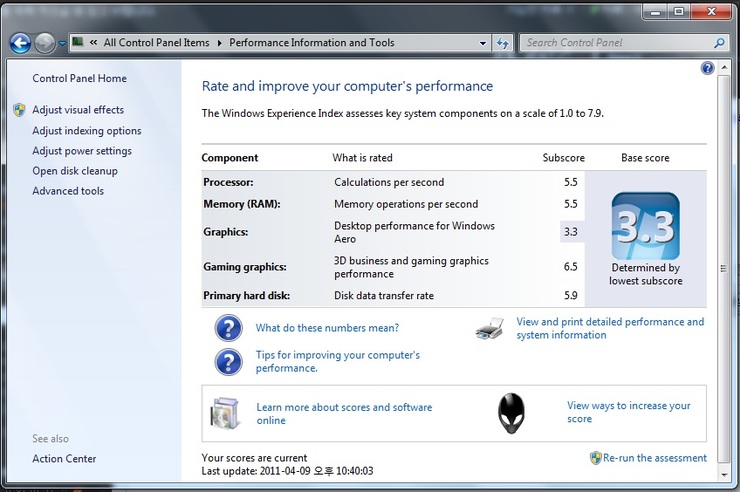Go back with the blue Back arrow

pos(21,43)
